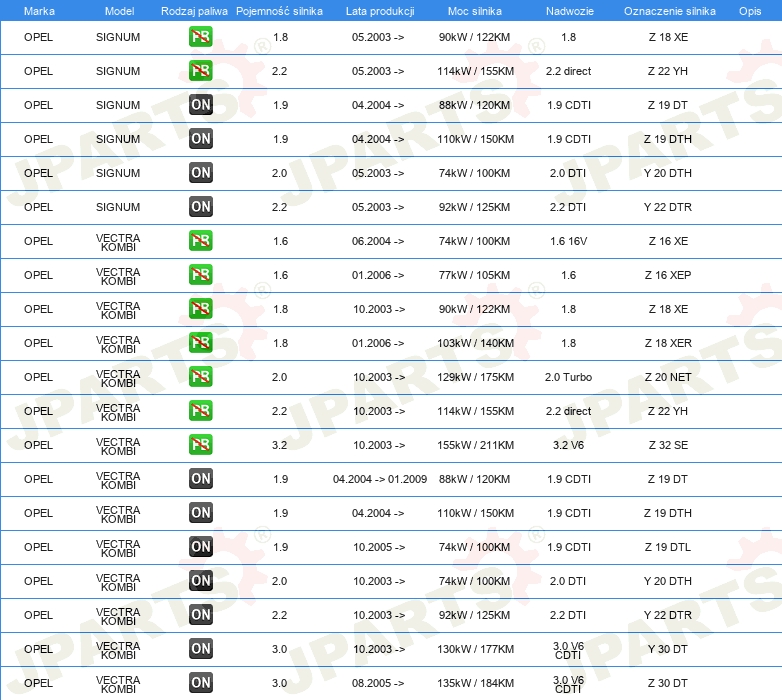Image resolution: width=782 pixels, height=700 pixels.
Task: Click the Oznaczenie silnika column header
Action: 669,11
